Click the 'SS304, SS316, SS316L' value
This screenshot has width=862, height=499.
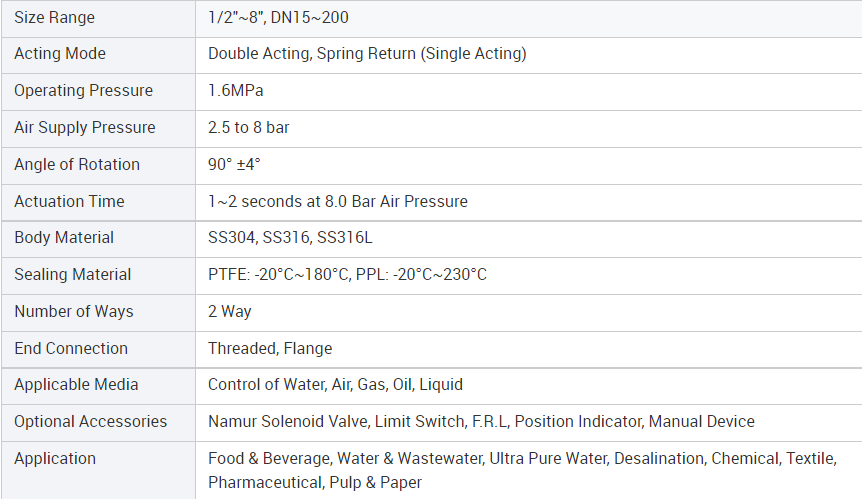pyautogui.click(x=290, y=237)
